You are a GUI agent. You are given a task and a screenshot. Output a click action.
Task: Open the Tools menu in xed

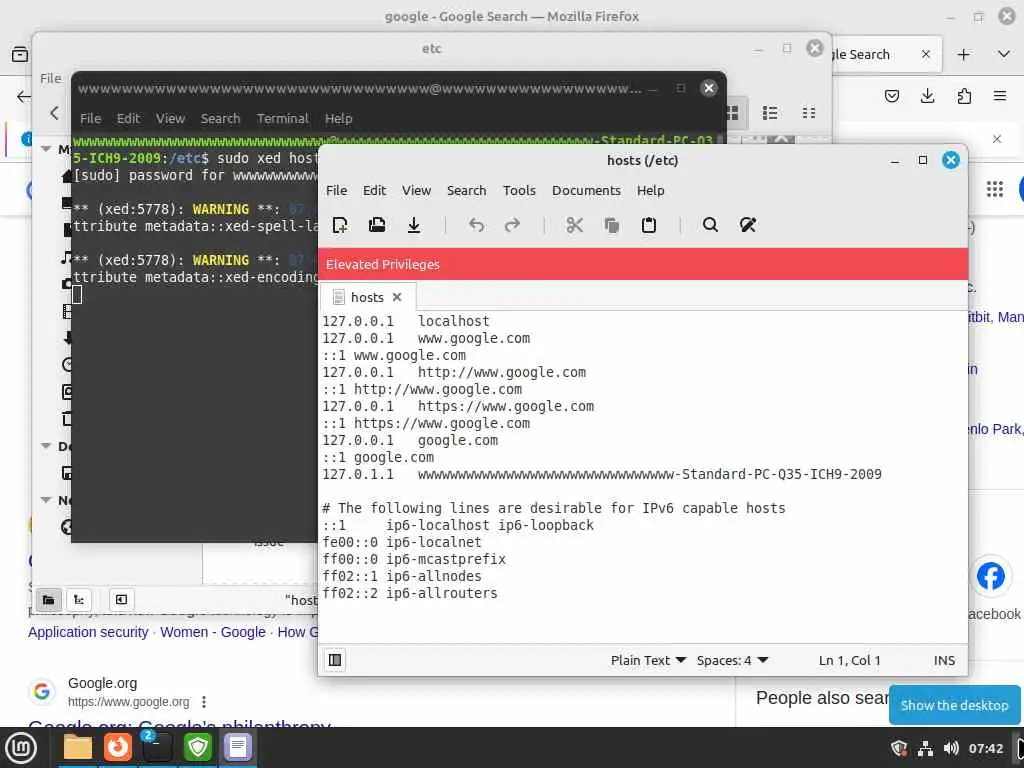tap(519, 190)
